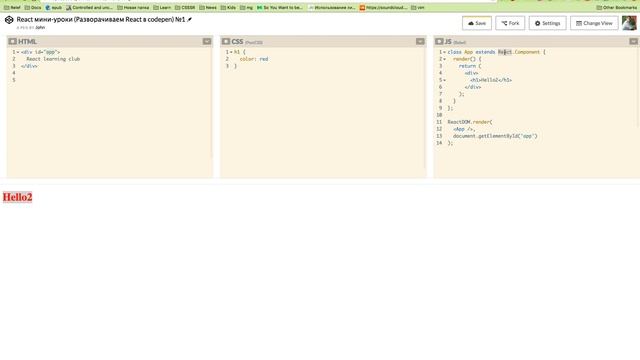Open the Other Bookmarks folder

[x=616, y=7]
